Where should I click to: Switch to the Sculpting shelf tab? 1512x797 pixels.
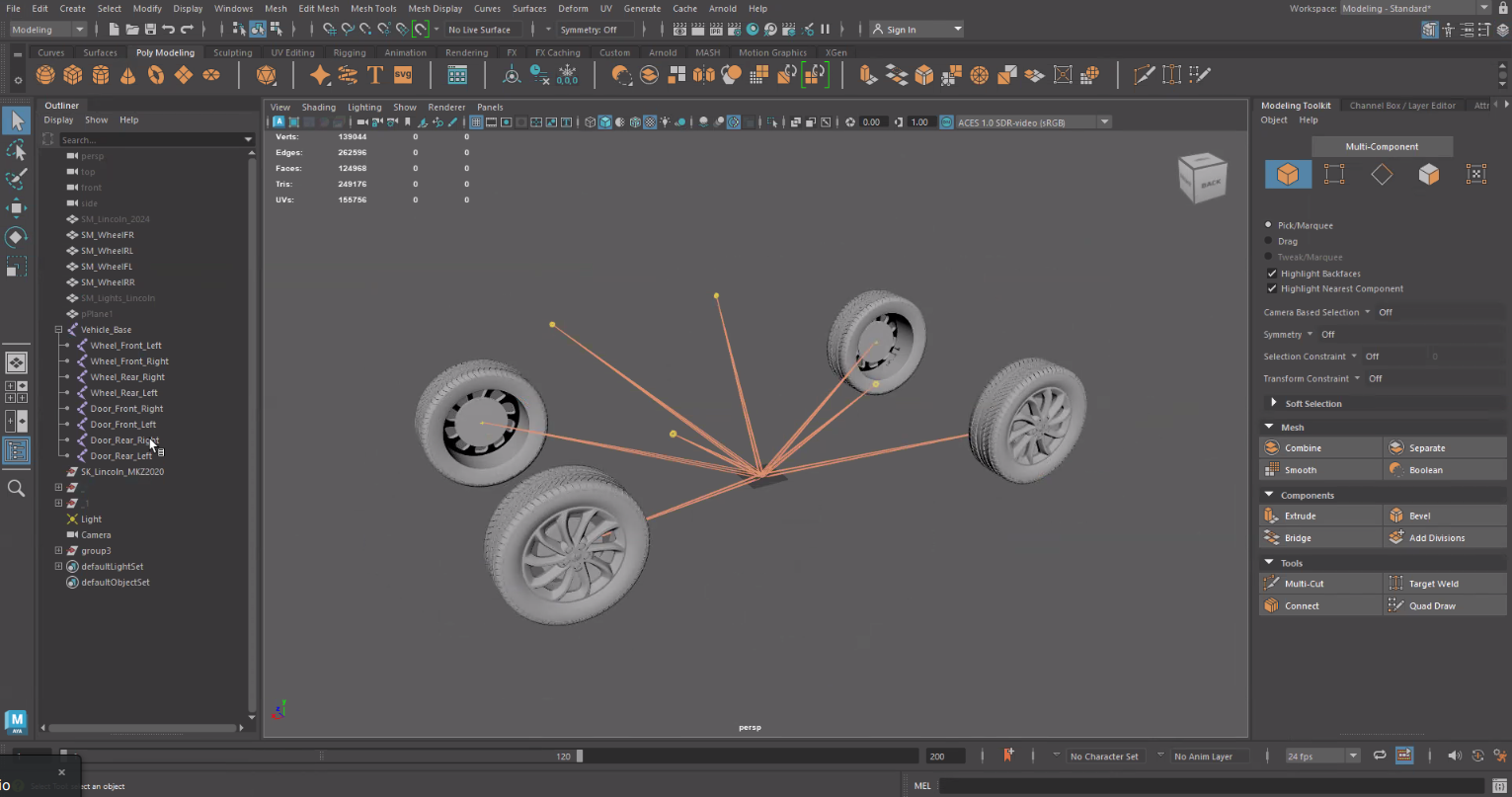point(233,52)
